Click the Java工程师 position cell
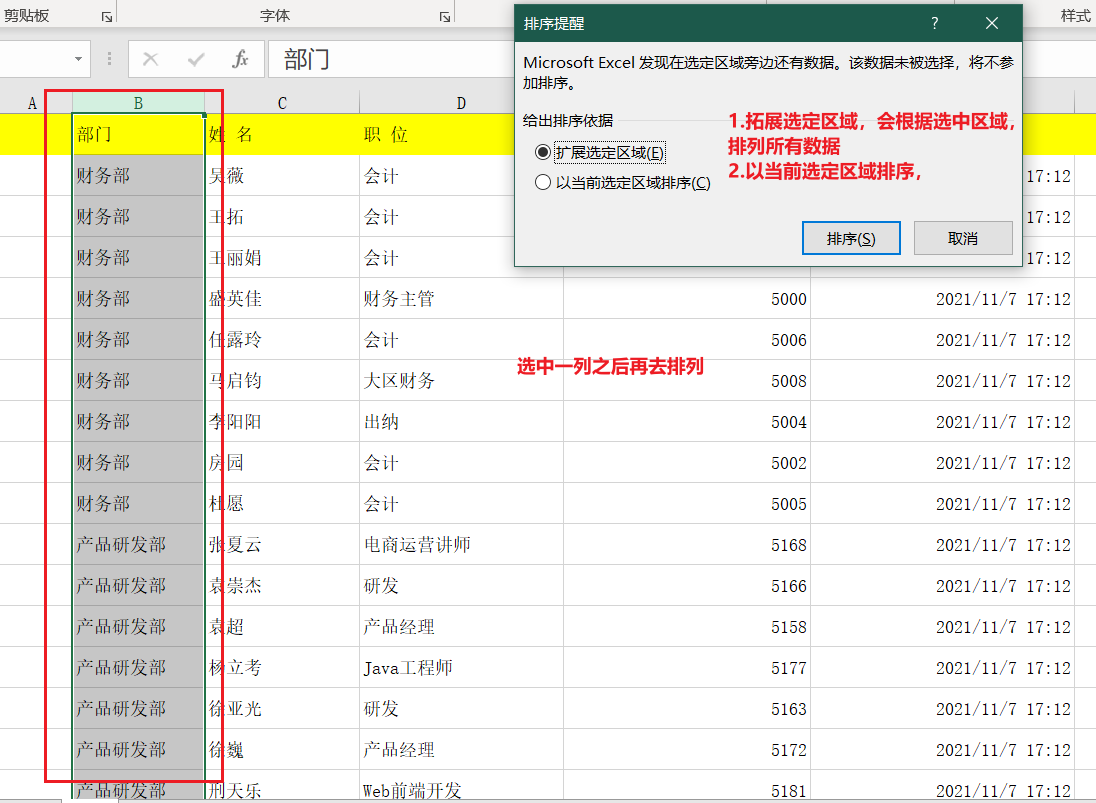Image resolution: width=1096 pixels, height=803 pixels. 461,668
